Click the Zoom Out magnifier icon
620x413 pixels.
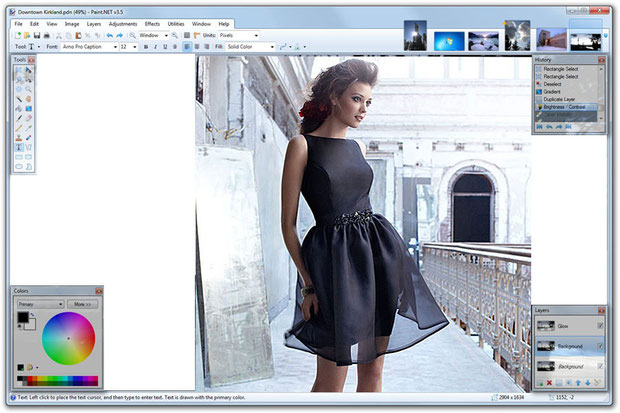click(132, 36)
